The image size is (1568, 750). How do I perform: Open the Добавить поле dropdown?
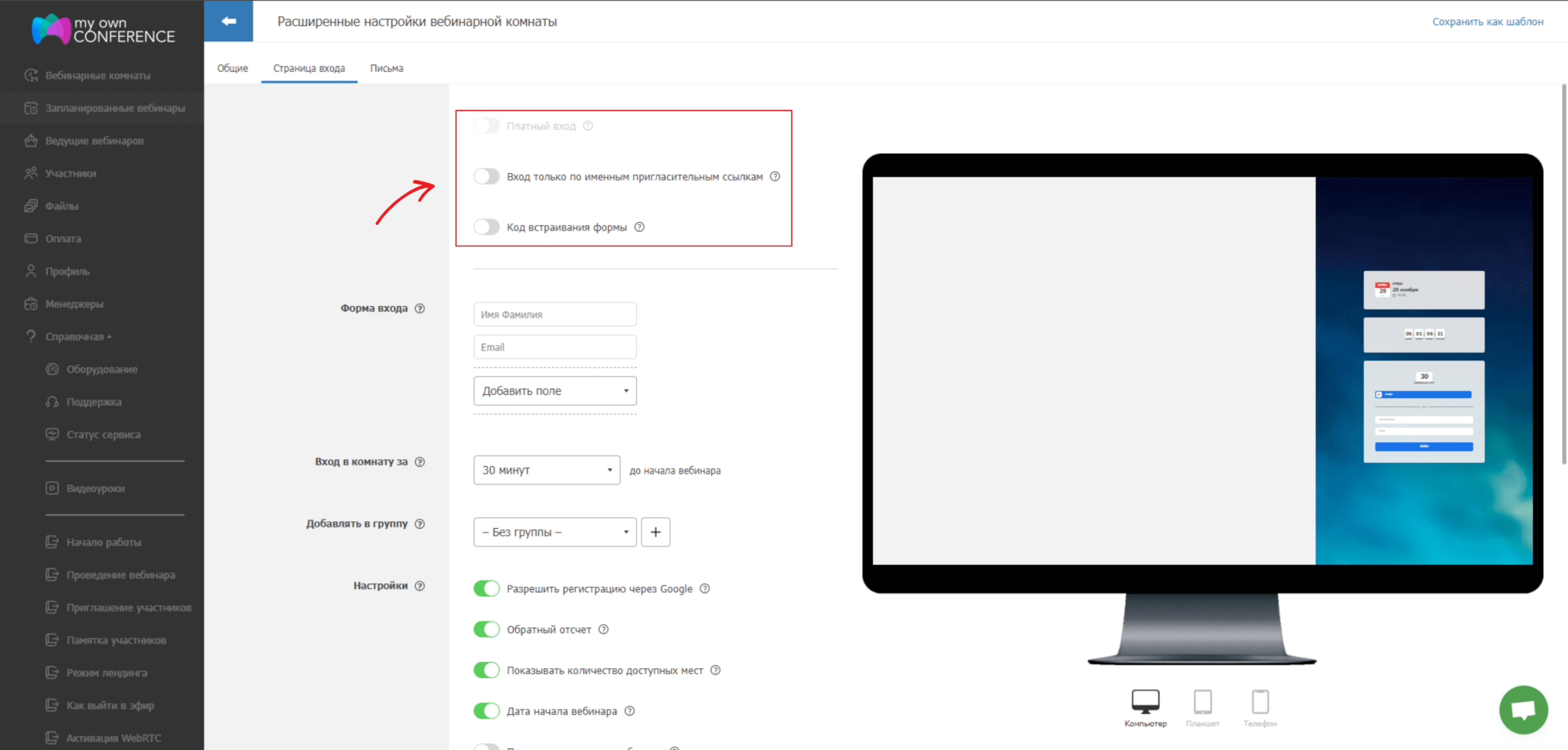pyautogui.click(x=555, y=391)
